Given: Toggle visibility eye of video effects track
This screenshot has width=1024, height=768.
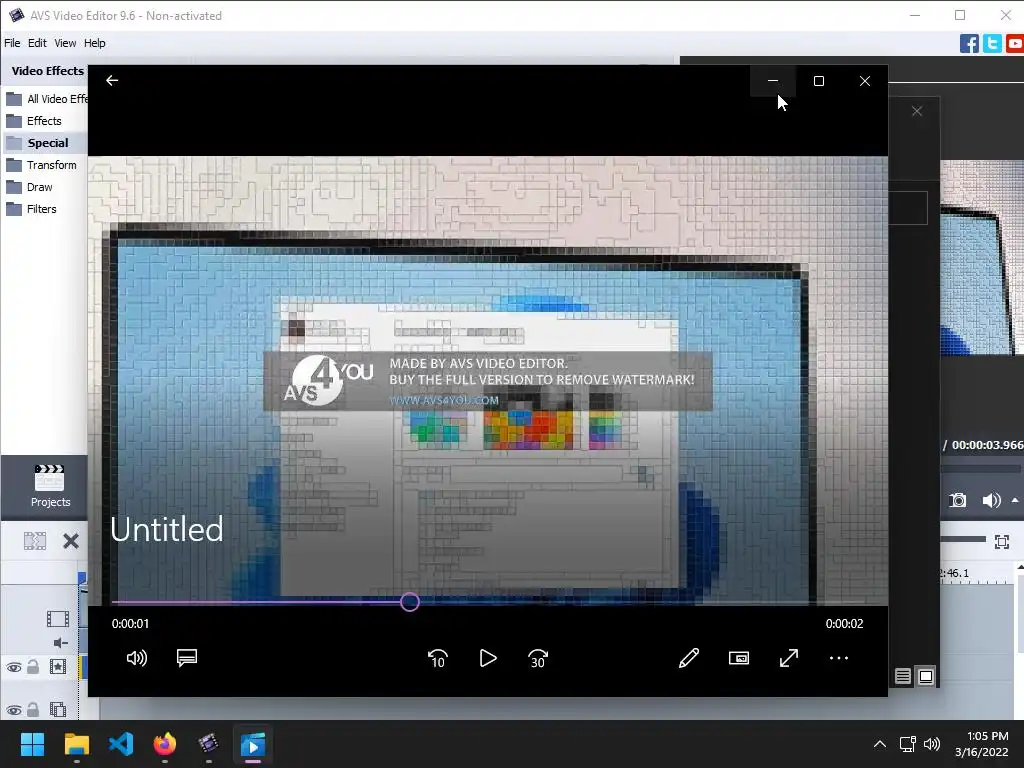Looking at the screenshot, I should [14, 667].
